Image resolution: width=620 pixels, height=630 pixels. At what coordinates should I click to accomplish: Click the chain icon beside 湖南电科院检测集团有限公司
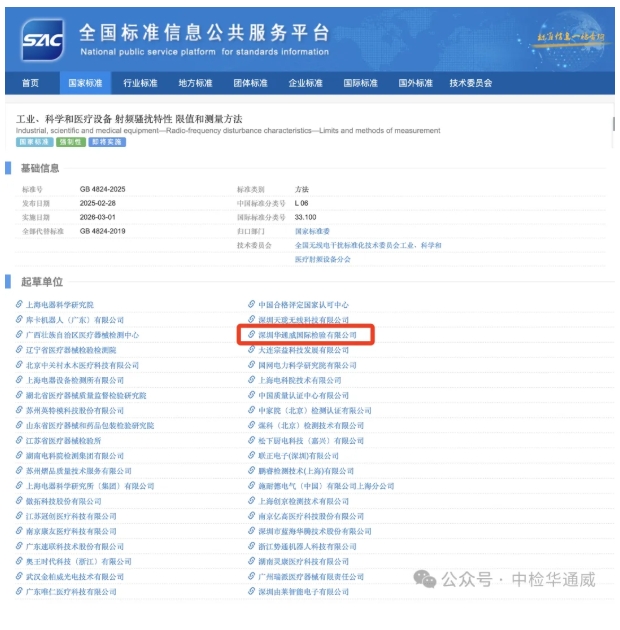click(x=19, y=455)
